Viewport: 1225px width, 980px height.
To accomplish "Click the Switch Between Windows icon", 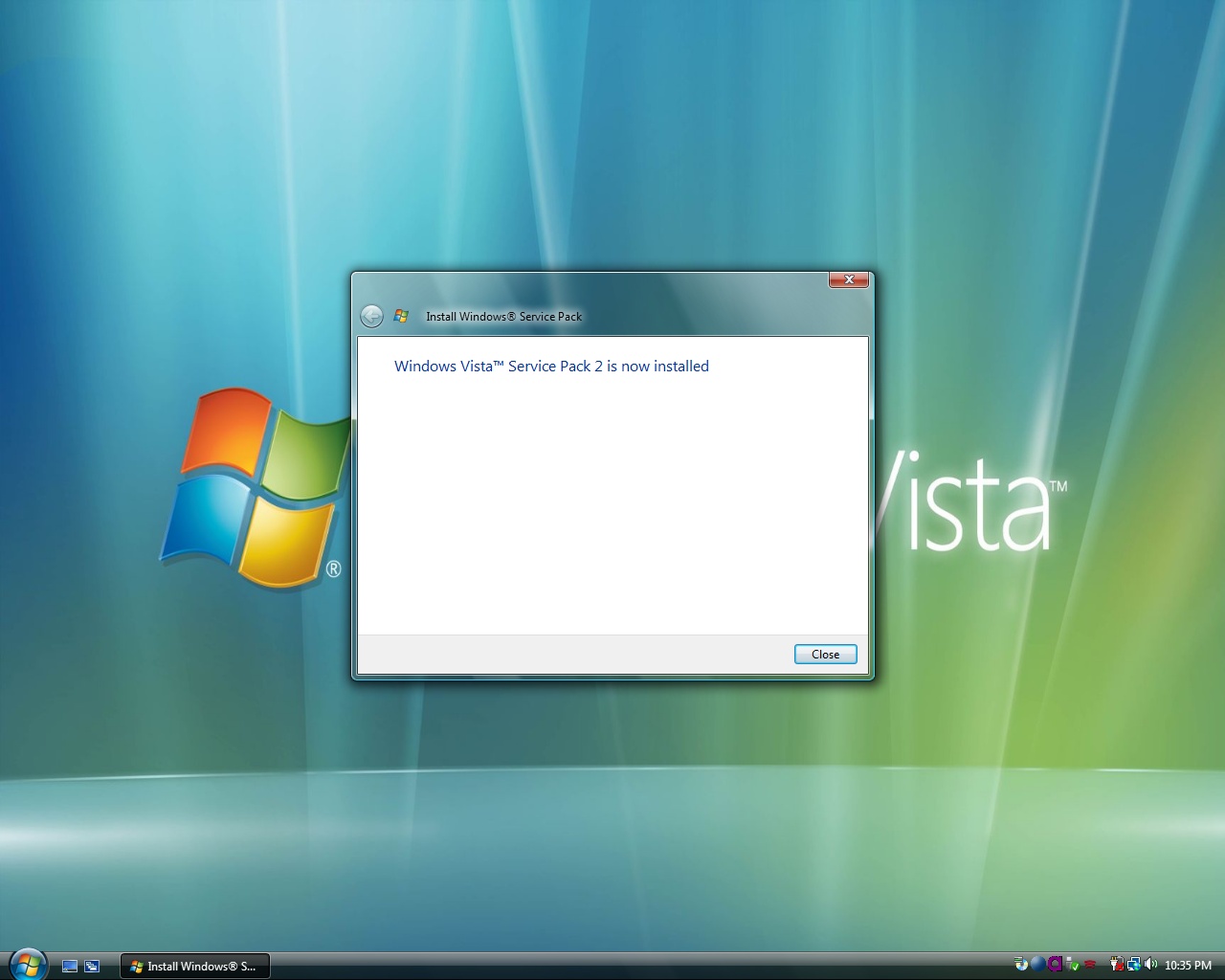I will click(x=92, y=966).
